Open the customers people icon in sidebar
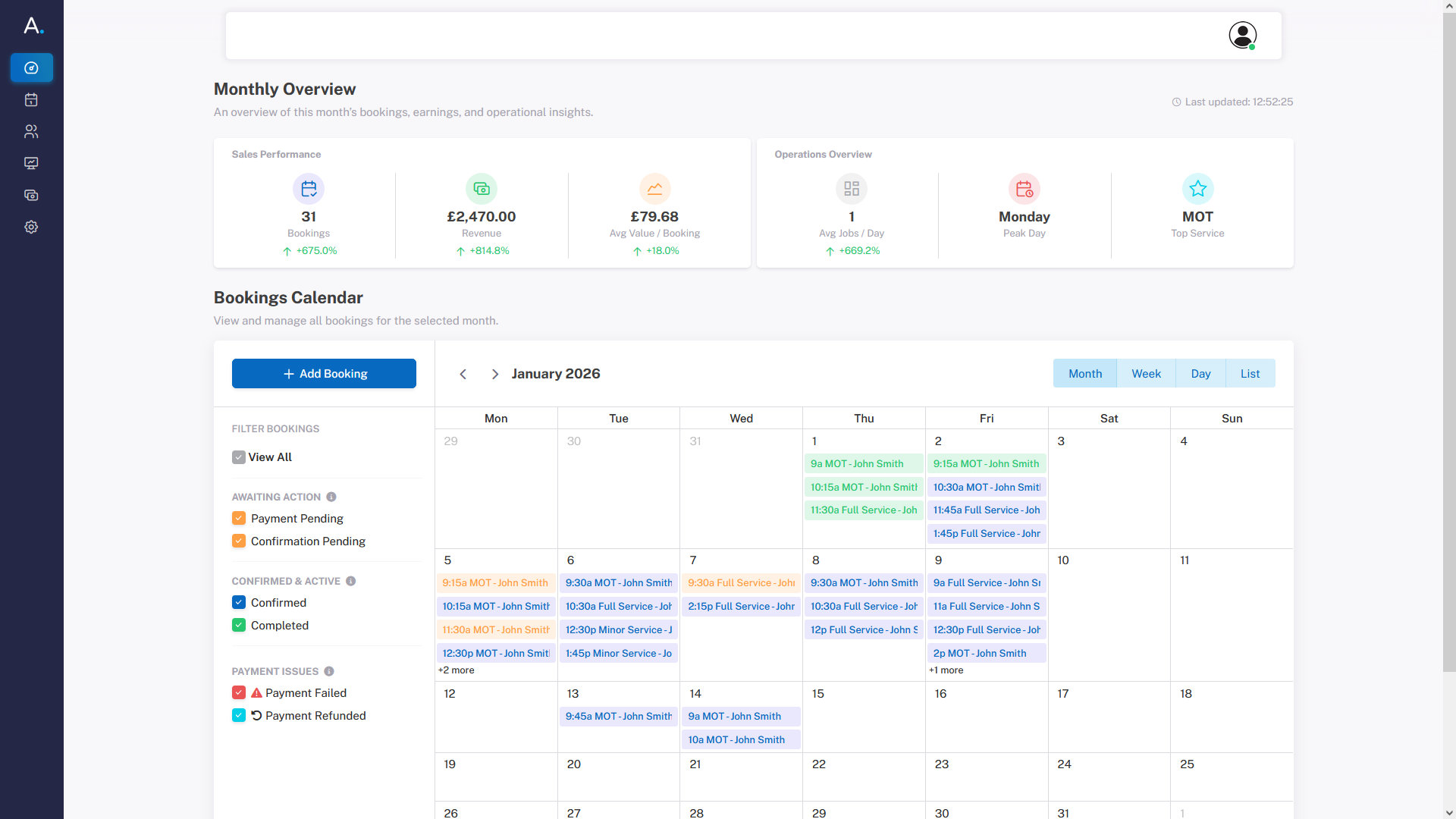Image resolution: width=1456 pixels, height=819 pixels. point(31,132)
